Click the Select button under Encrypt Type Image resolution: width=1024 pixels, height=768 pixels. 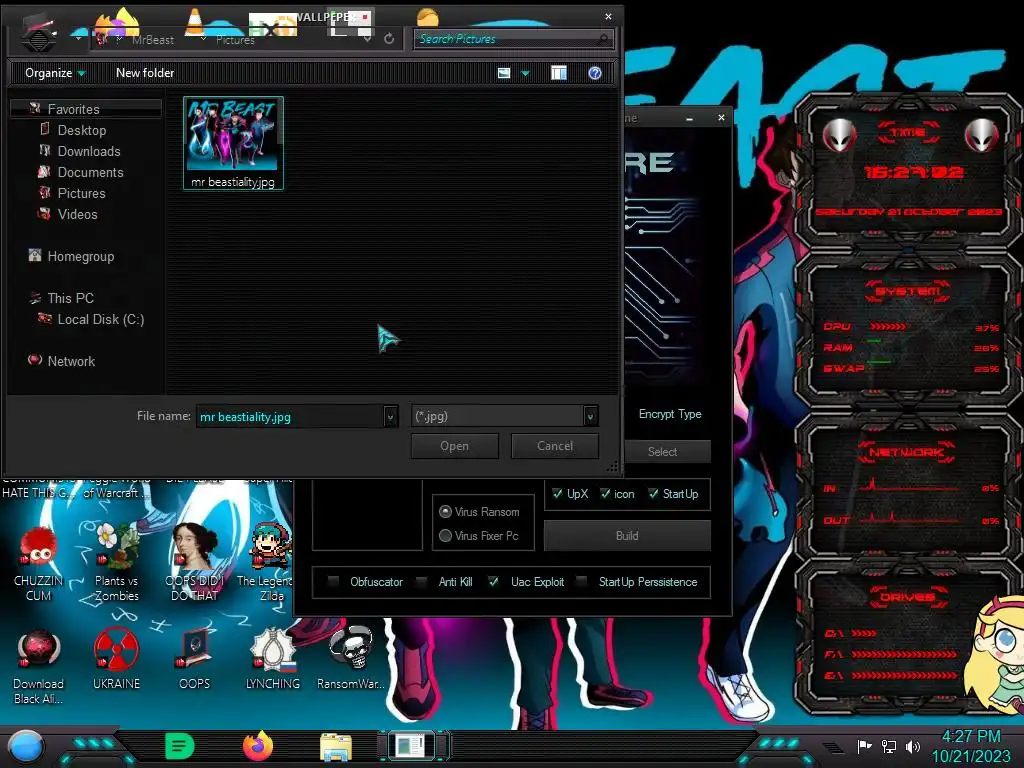[x=666, y=451]
